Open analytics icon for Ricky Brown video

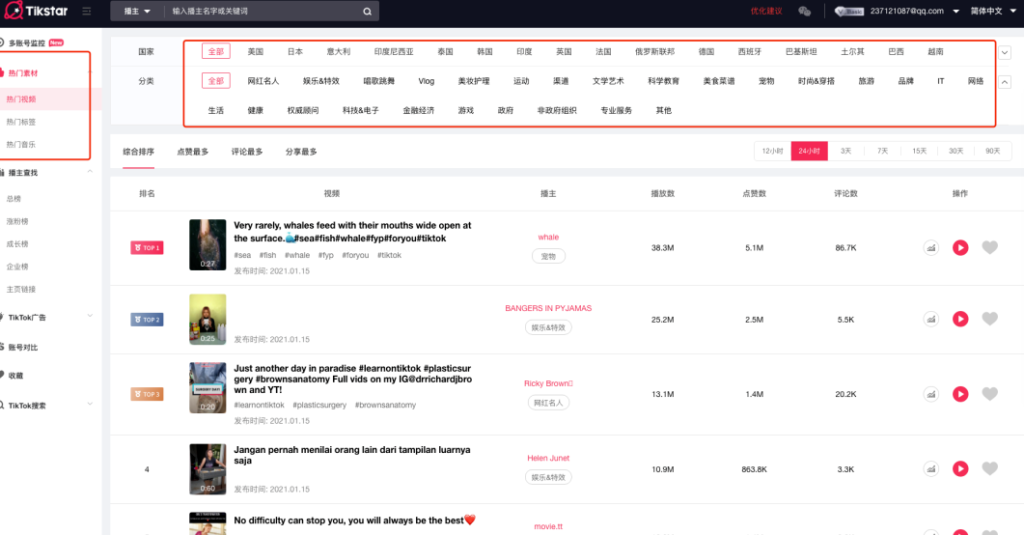click(x=931, y=394)
